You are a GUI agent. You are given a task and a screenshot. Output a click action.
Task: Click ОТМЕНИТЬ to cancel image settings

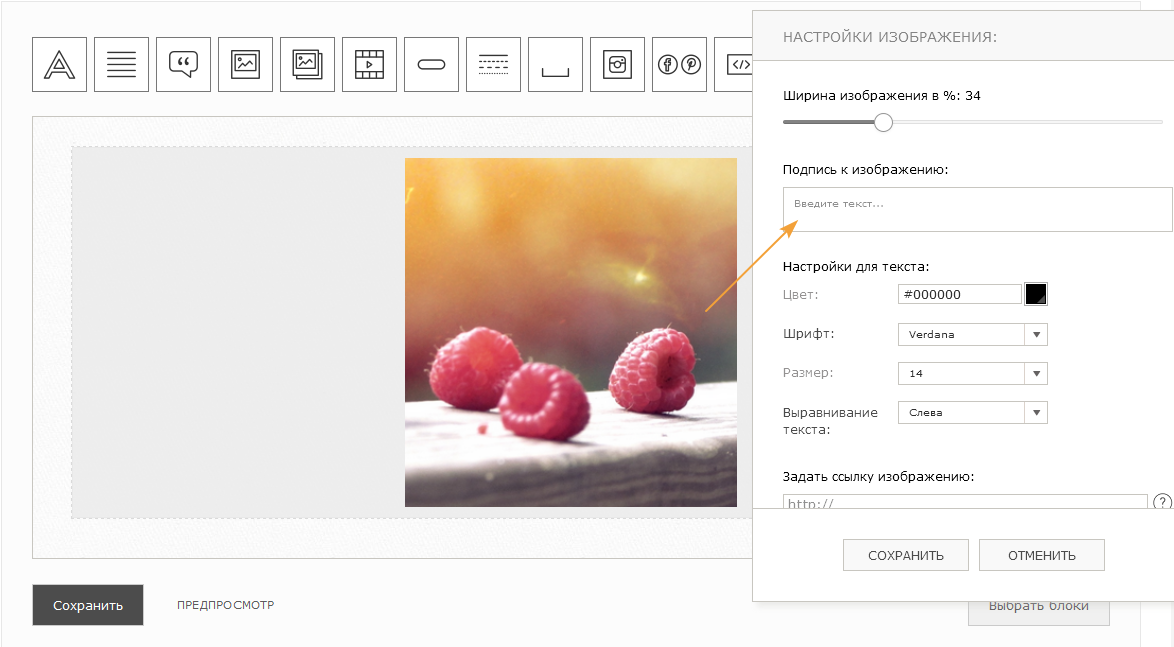(1041, 556)
